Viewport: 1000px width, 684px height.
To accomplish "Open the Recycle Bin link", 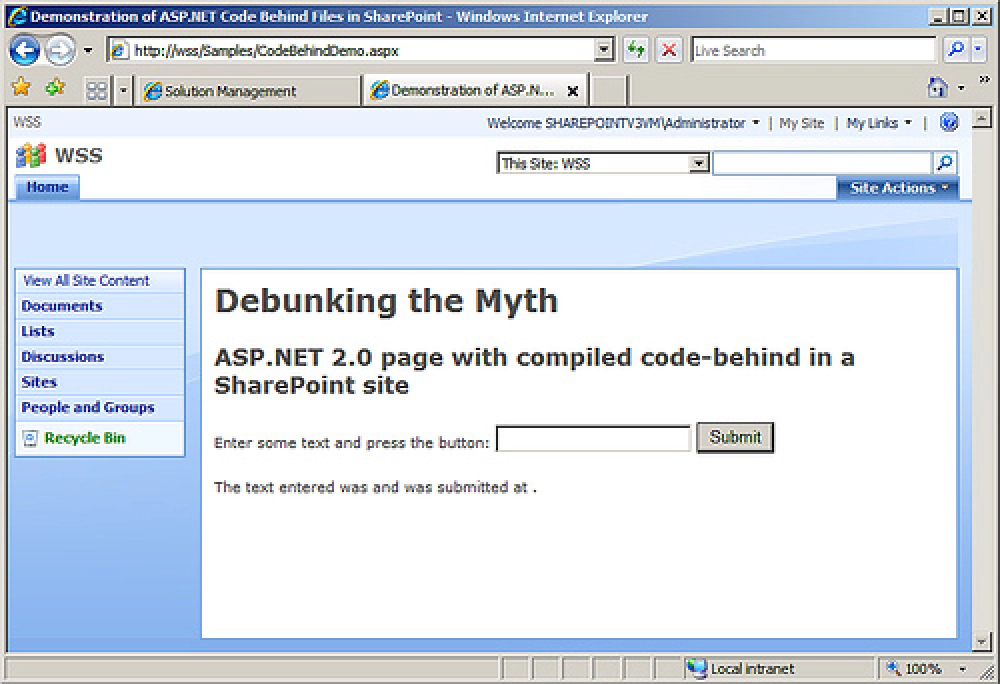I will pos(85,437).
